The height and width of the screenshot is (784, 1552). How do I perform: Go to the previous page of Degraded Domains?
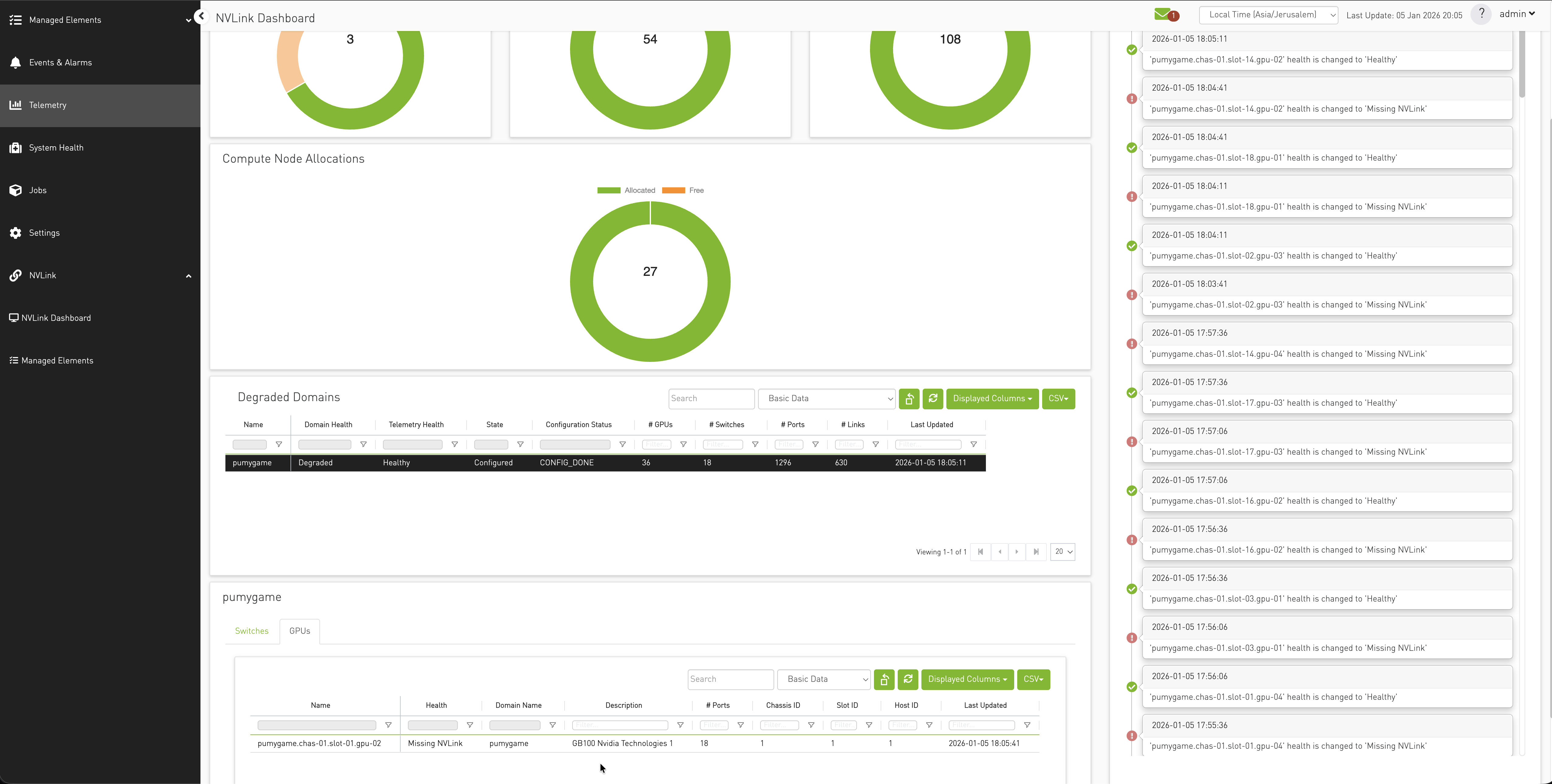pos(1000,552)
